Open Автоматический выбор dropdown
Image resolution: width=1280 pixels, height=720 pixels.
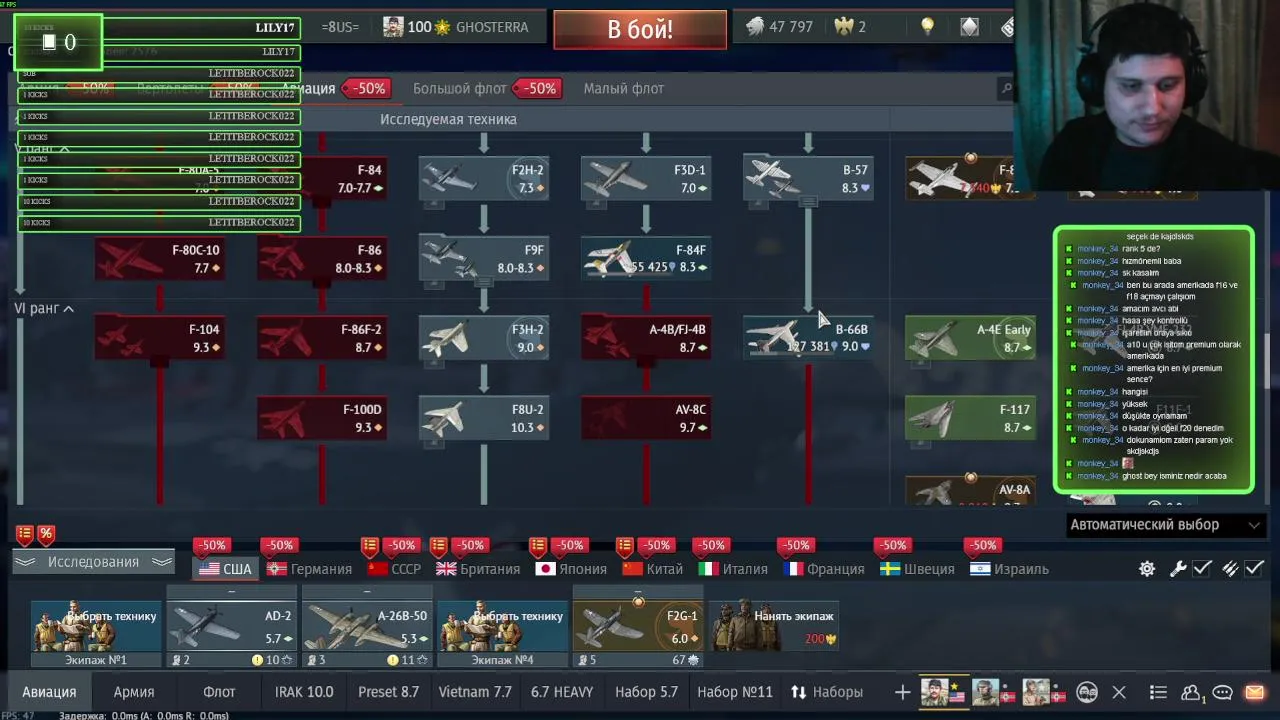pos(1165,525)
